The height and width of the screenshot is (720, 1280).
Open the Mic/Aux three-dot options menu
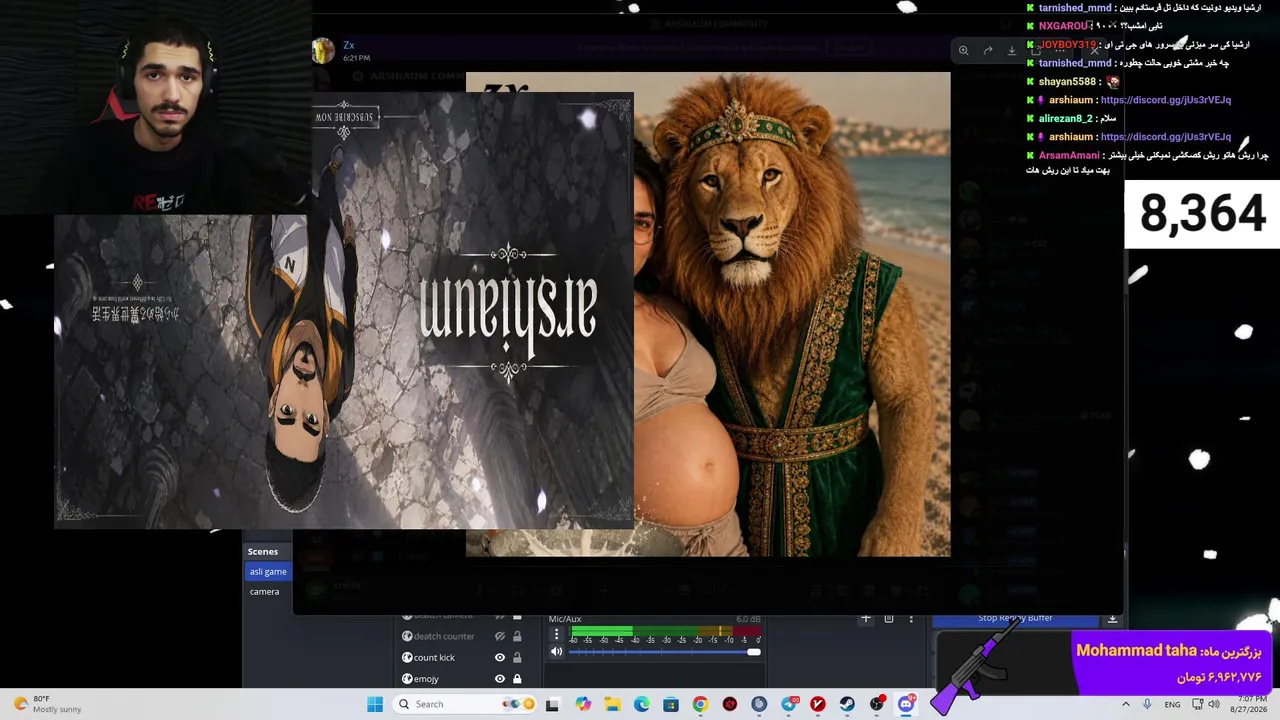pos(557,634)
